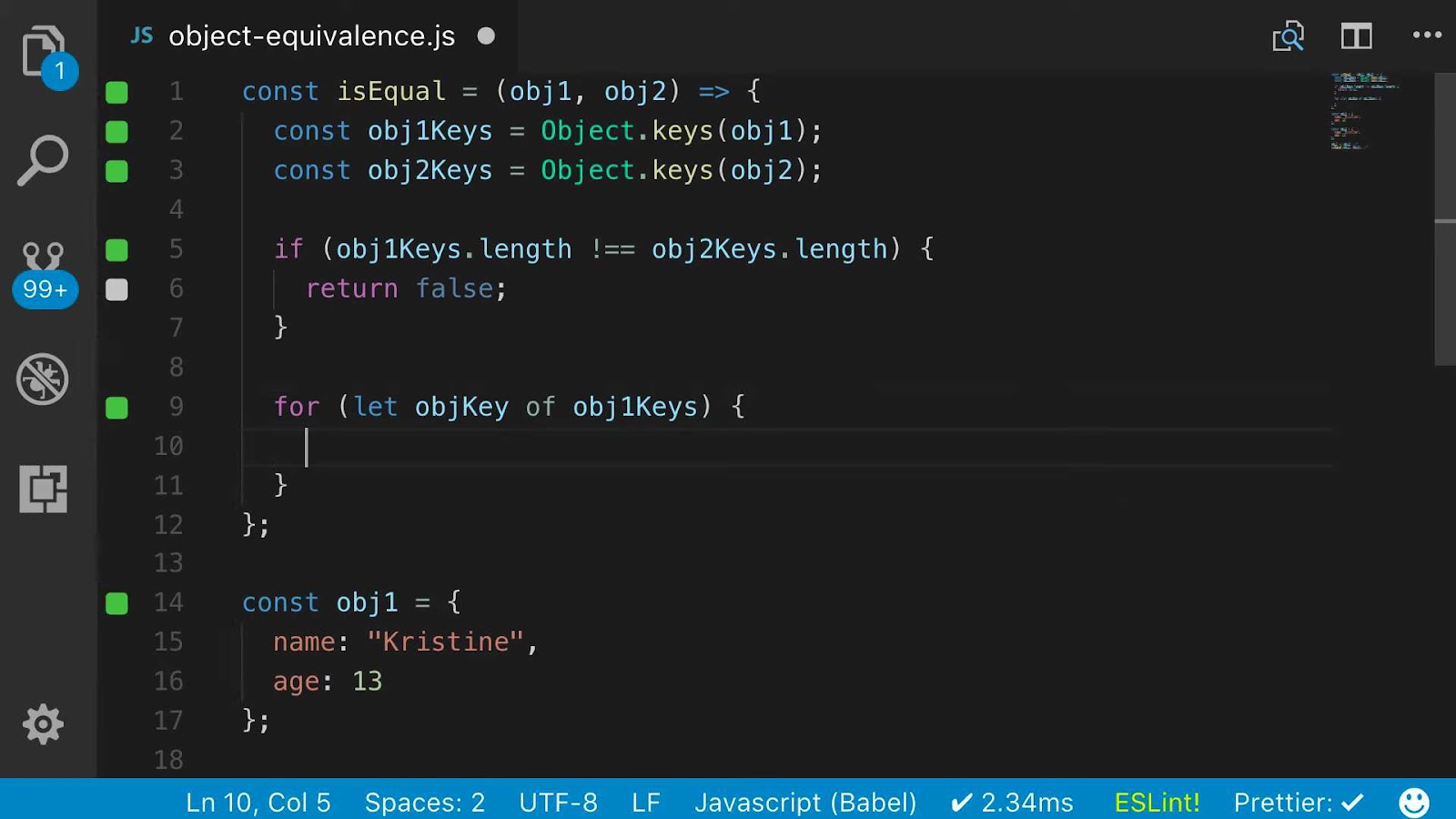The width and height of the screenshot is (1456, 819).
Task: Open the More Actions ellipsis menu
Action: coord(1427,35)
